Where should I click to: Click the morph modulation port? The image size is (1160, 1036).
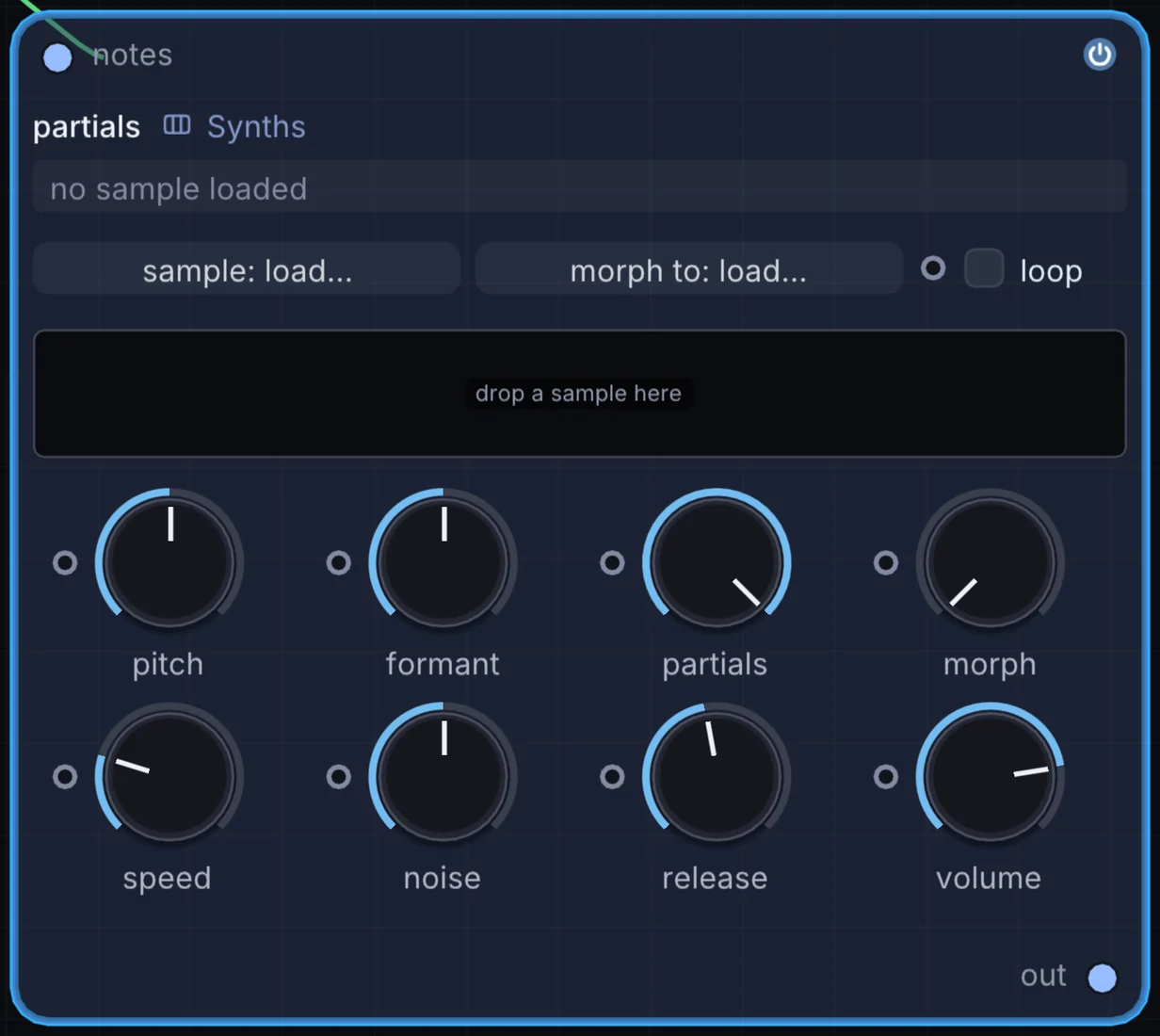pyautogui.click(x=886, y=562)
